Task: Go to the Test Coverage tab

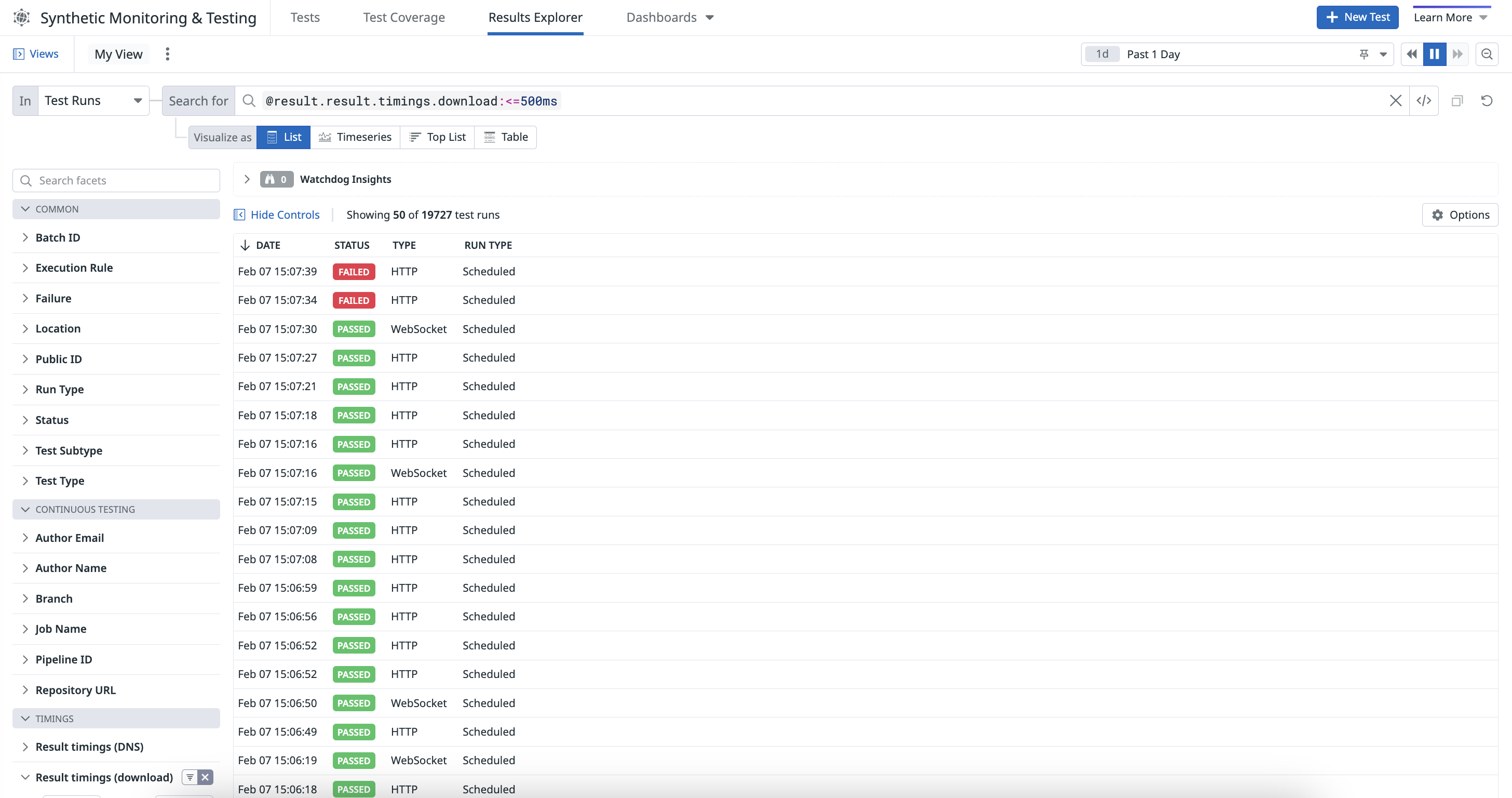Action: [404, 18]
